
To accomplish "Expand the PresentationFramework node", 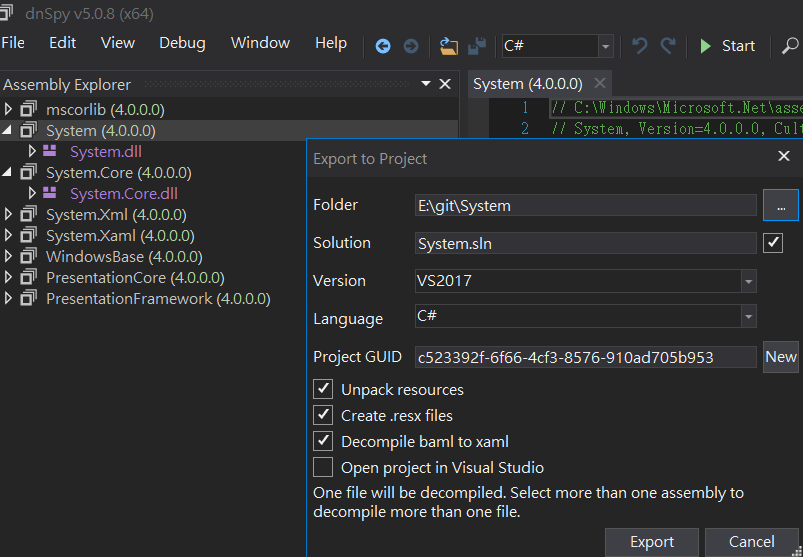I will pyautogui.click(x=8, y=298).
